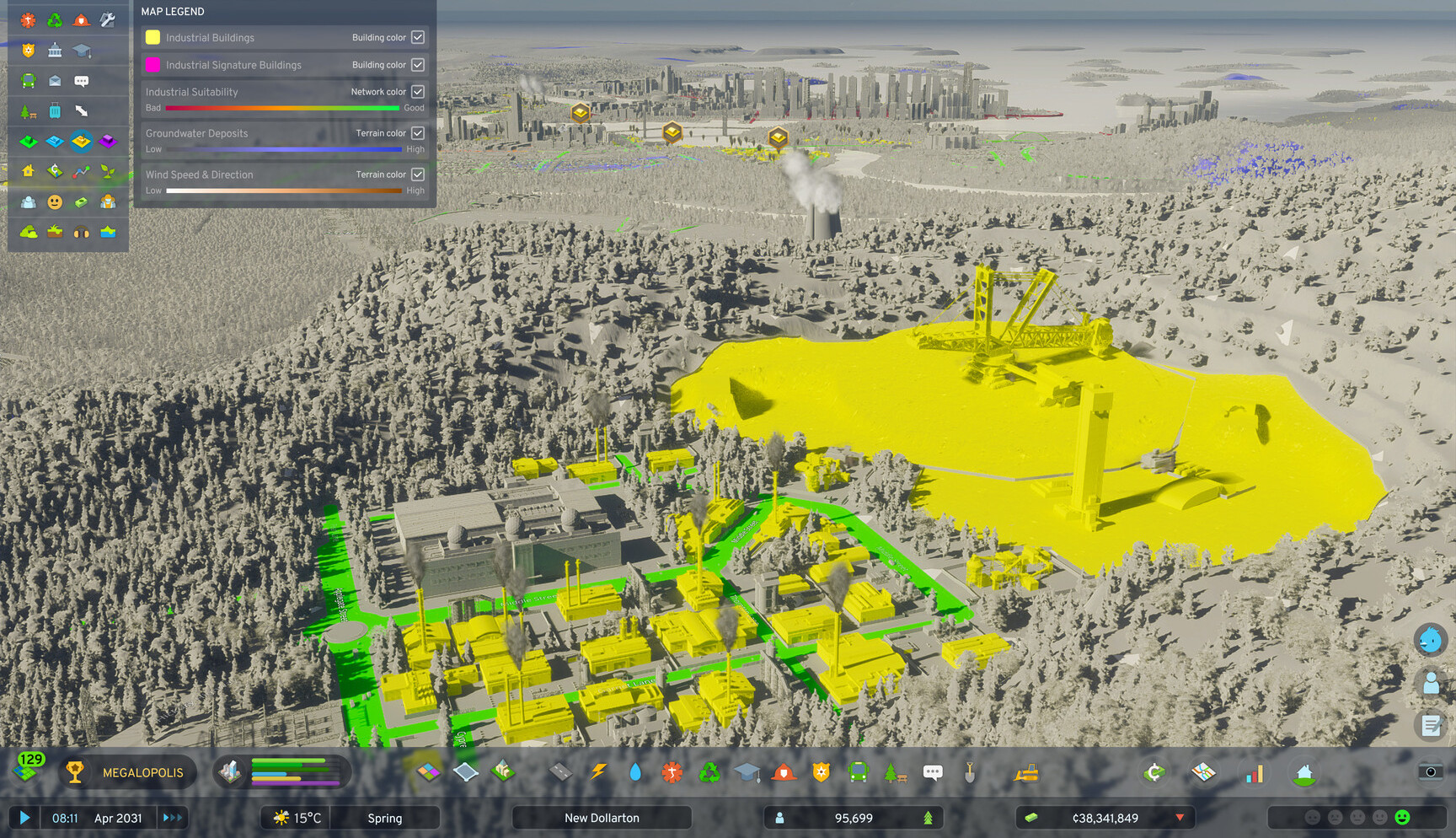Click the Water & Sewage droplet icon
This screenshot has height=838, width=1456.
point(635,771)
